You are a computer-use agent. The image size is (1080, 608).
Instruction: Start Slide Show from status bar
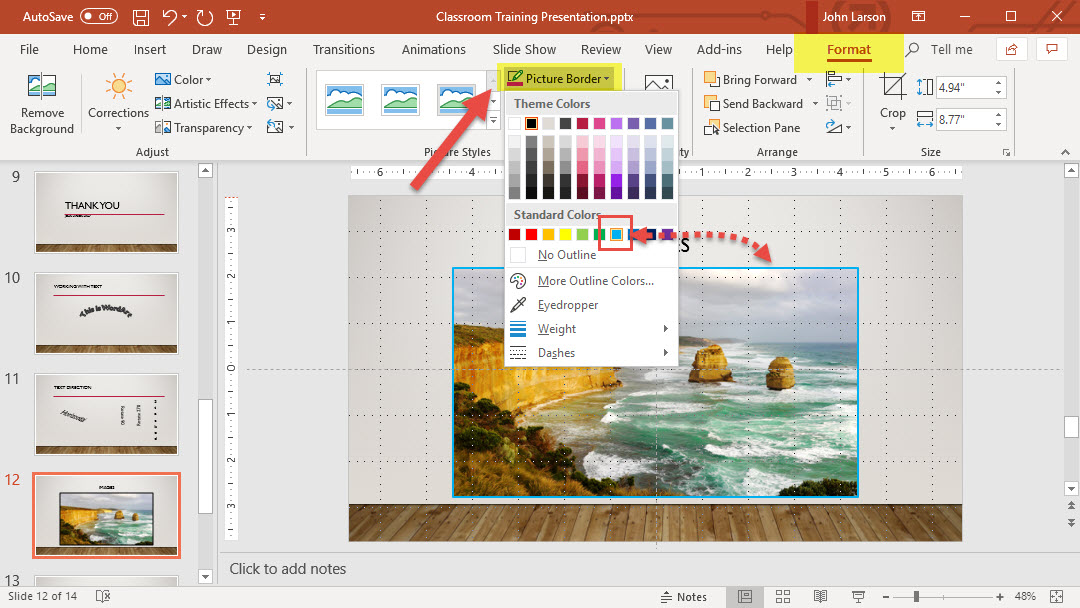point(857,597)
